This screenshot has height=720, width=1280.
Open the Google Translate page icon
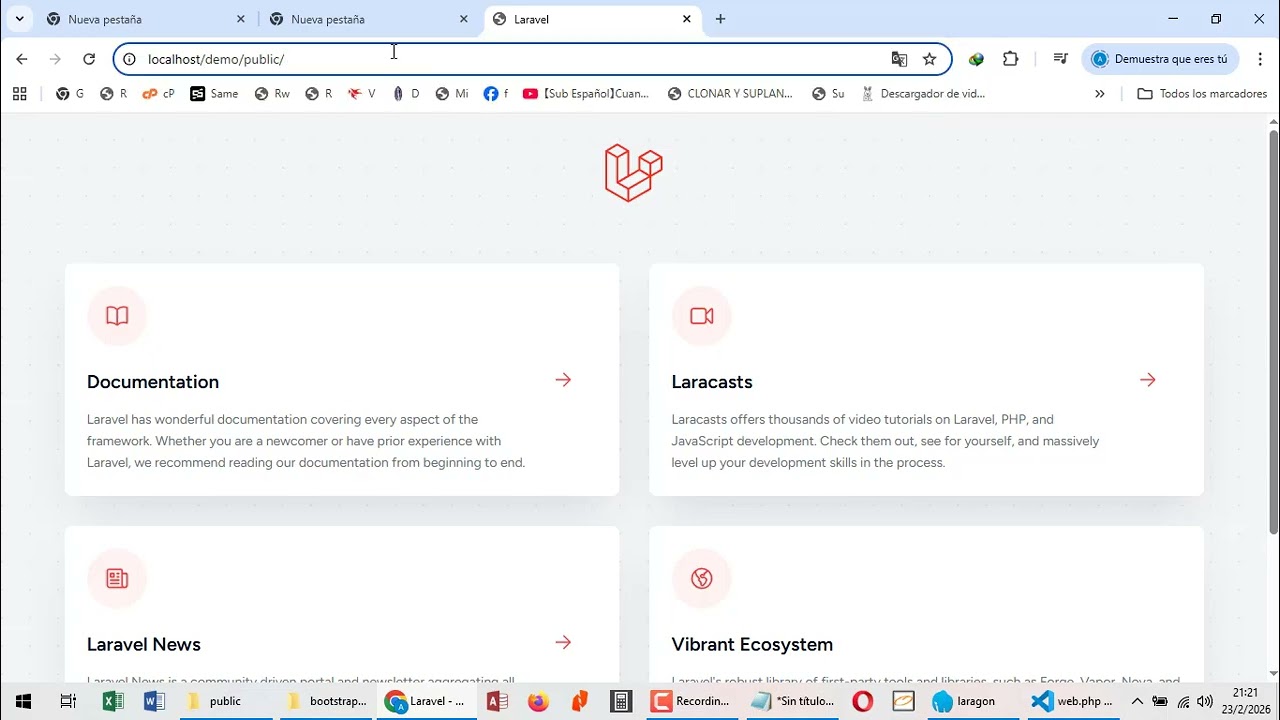(x=899, y=59)
